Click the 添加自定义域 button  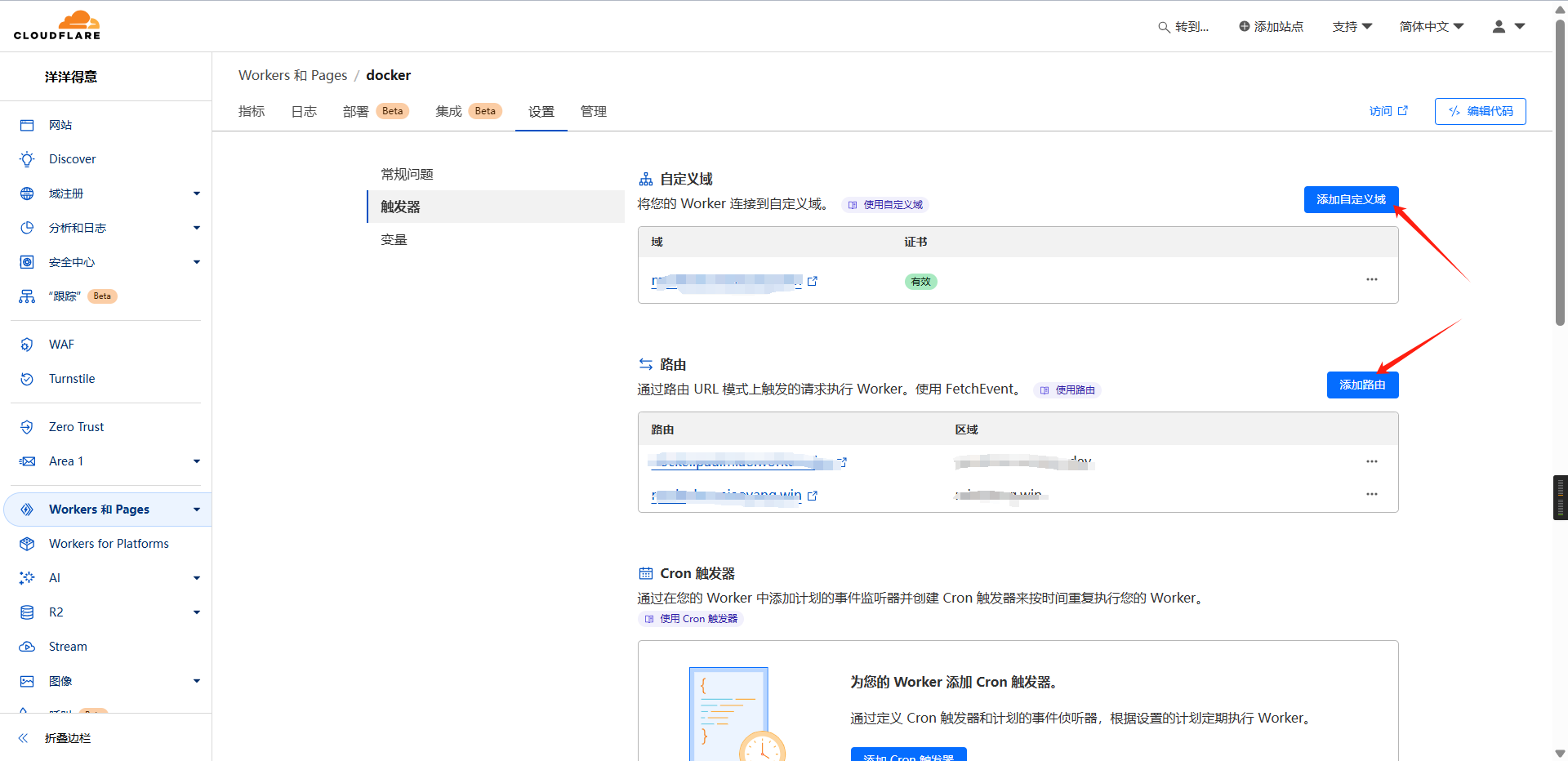1351,199
